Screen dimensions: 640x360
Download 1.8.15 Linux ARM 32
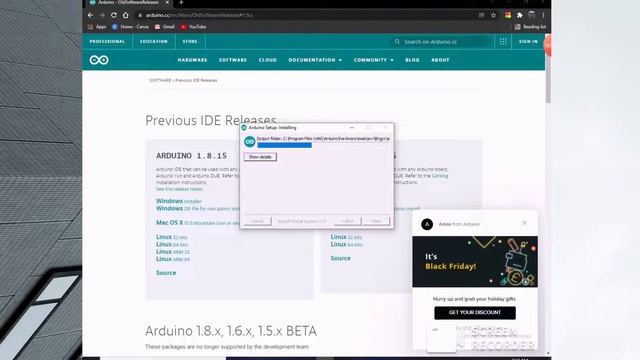173,252
